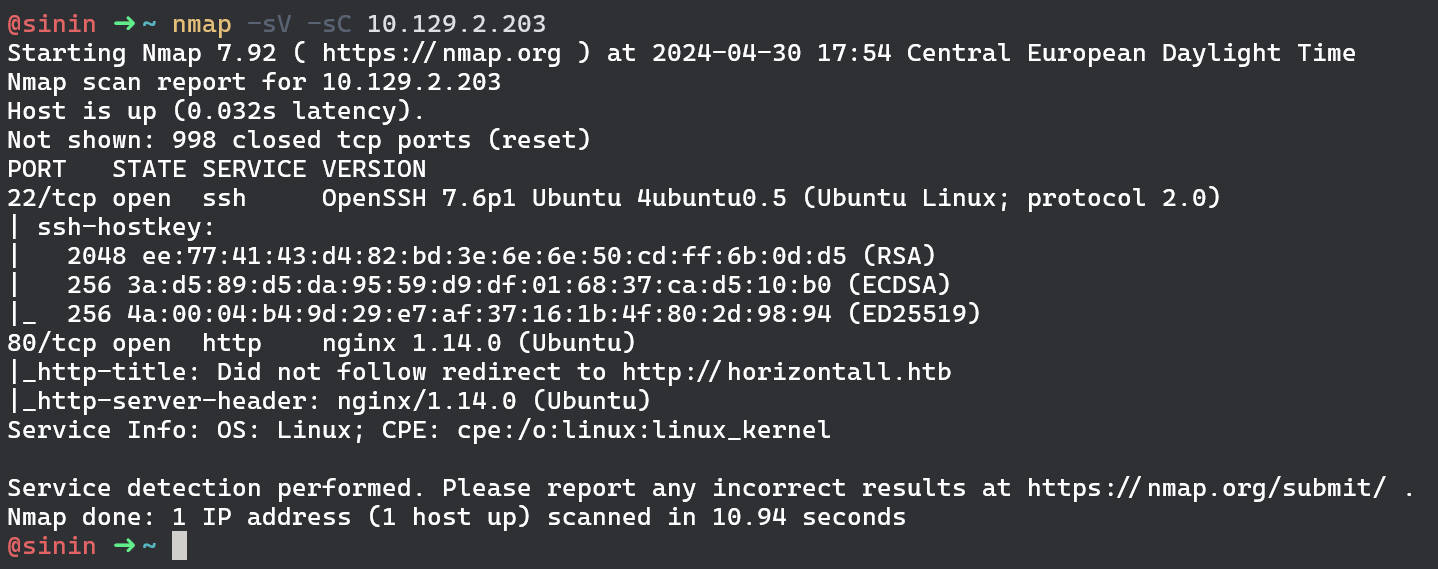Click the @sinin username on the top line
The height and width of the screenshot is (569, 1438).
(x=52, y=23)
